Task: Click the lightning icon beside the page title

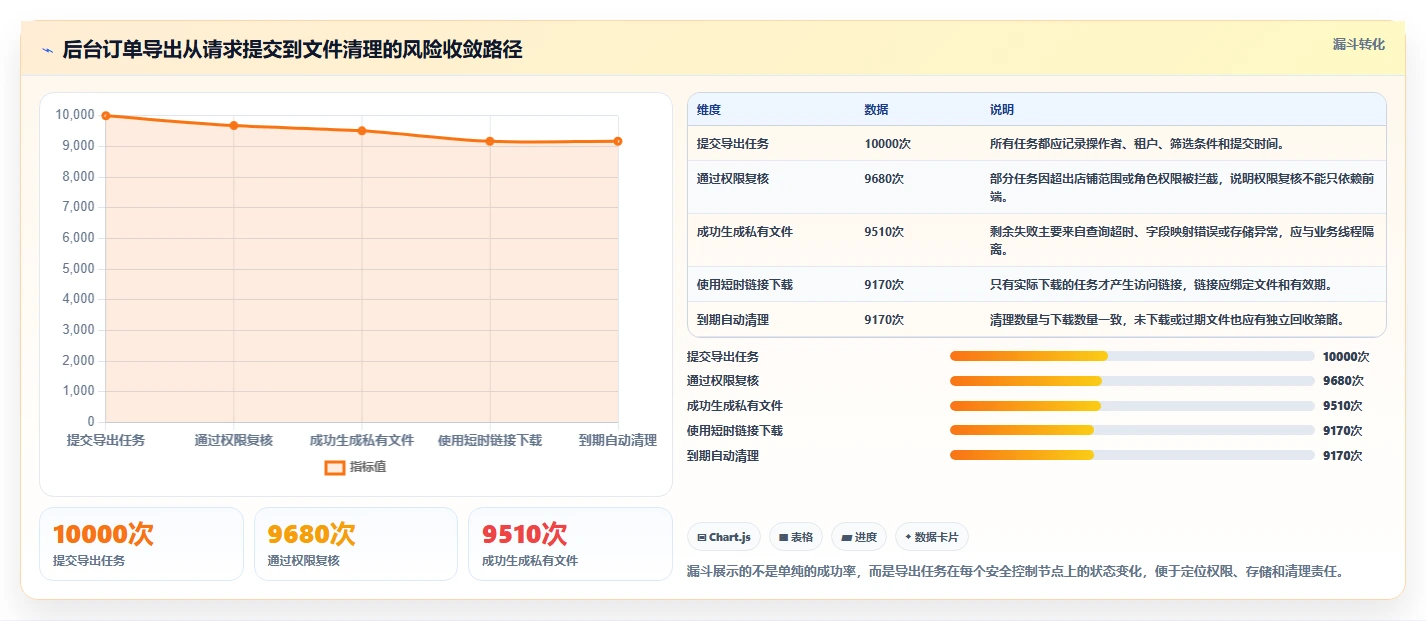Action: [x=47, y=50]
